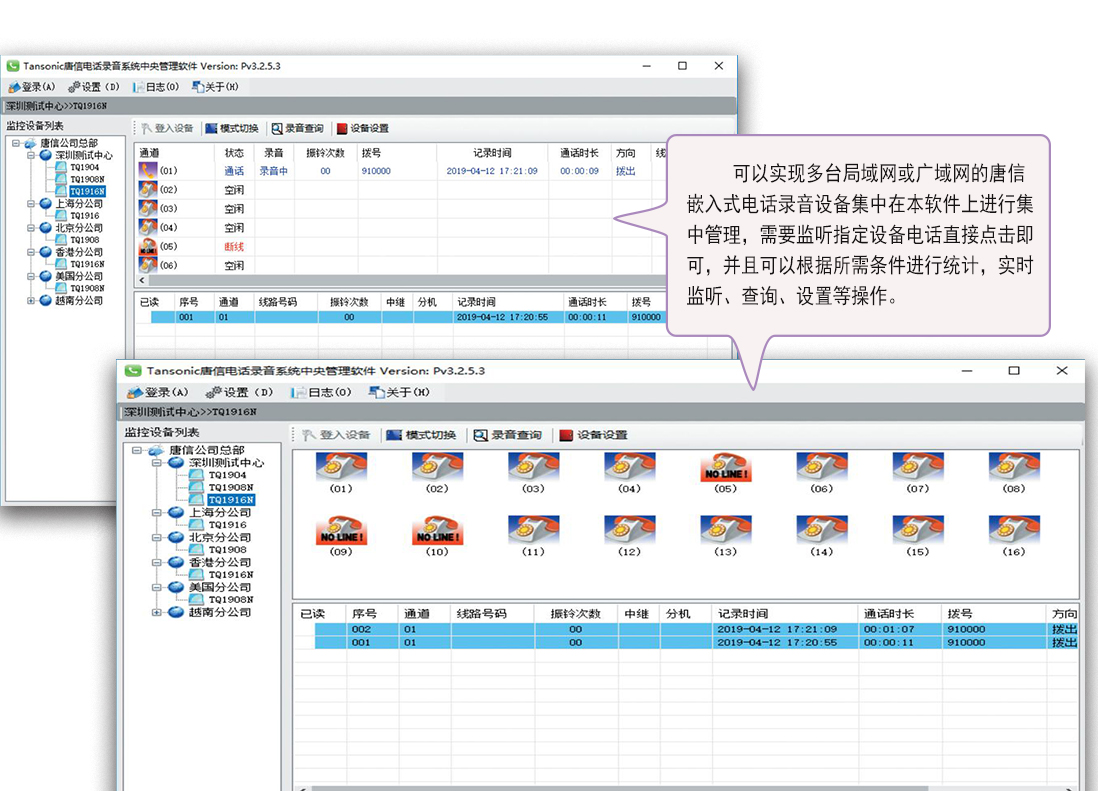Choose channel (06) phone icon in front window
Image resolution: width=1098 pixels, height=791 pixels.
tap(821, 467)
